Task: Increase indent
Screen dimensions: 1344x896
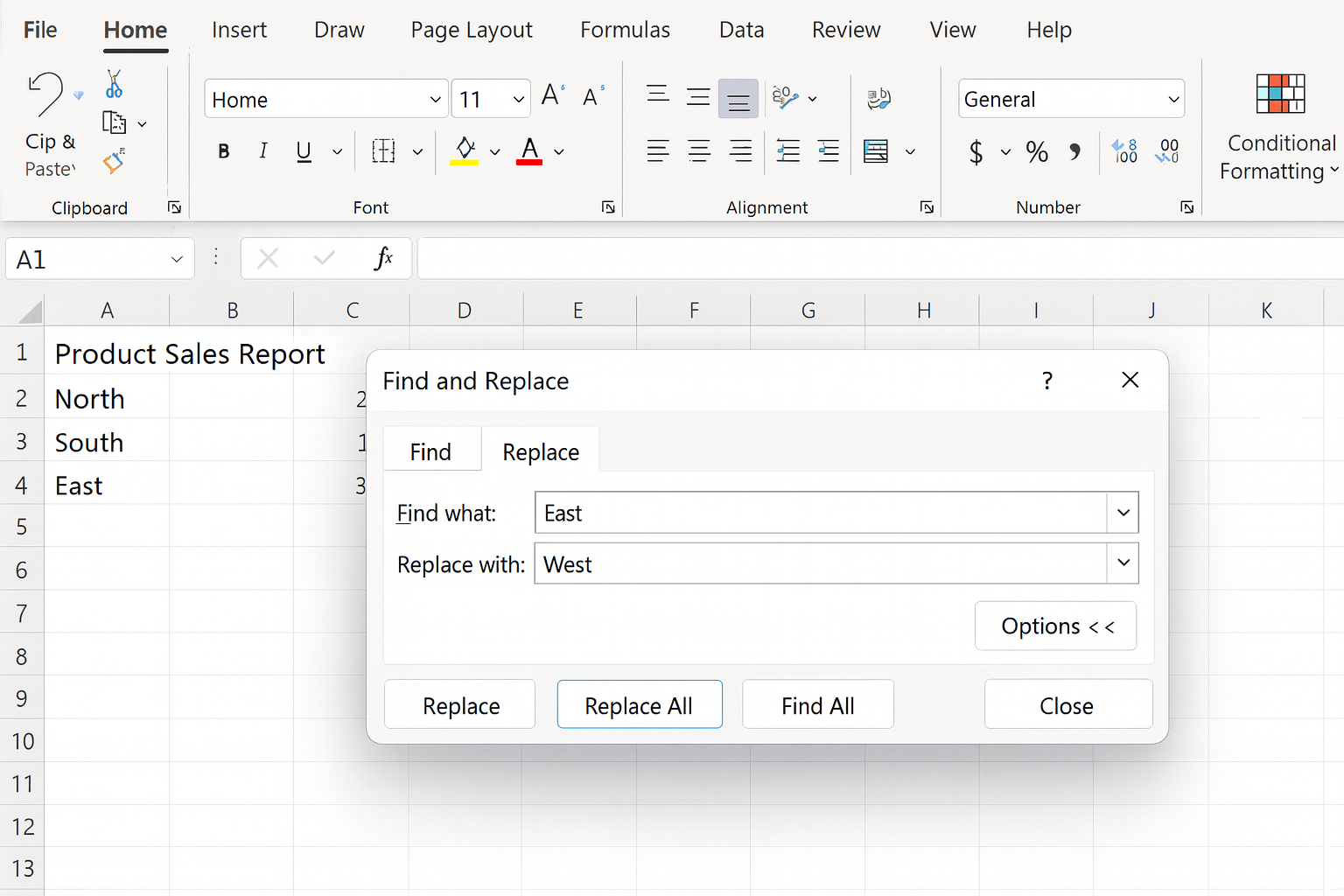Action: tap(829, 151)
